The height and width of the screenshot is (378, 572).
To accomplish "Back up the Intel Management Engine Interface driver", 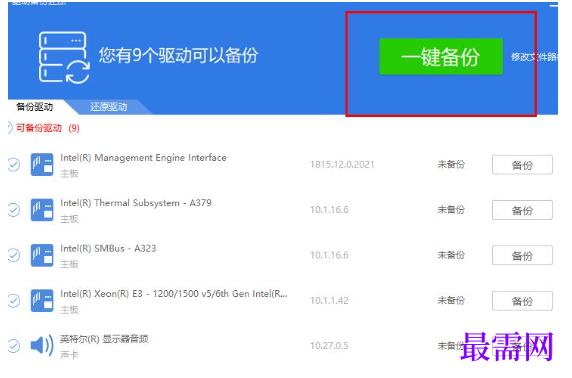I will [522, 165].
